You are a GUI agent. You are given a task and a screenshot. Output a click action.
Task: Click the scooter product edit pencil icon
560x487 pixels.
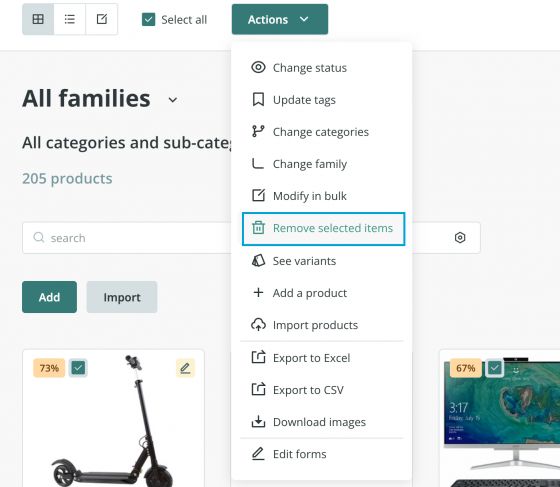[185, 368]
